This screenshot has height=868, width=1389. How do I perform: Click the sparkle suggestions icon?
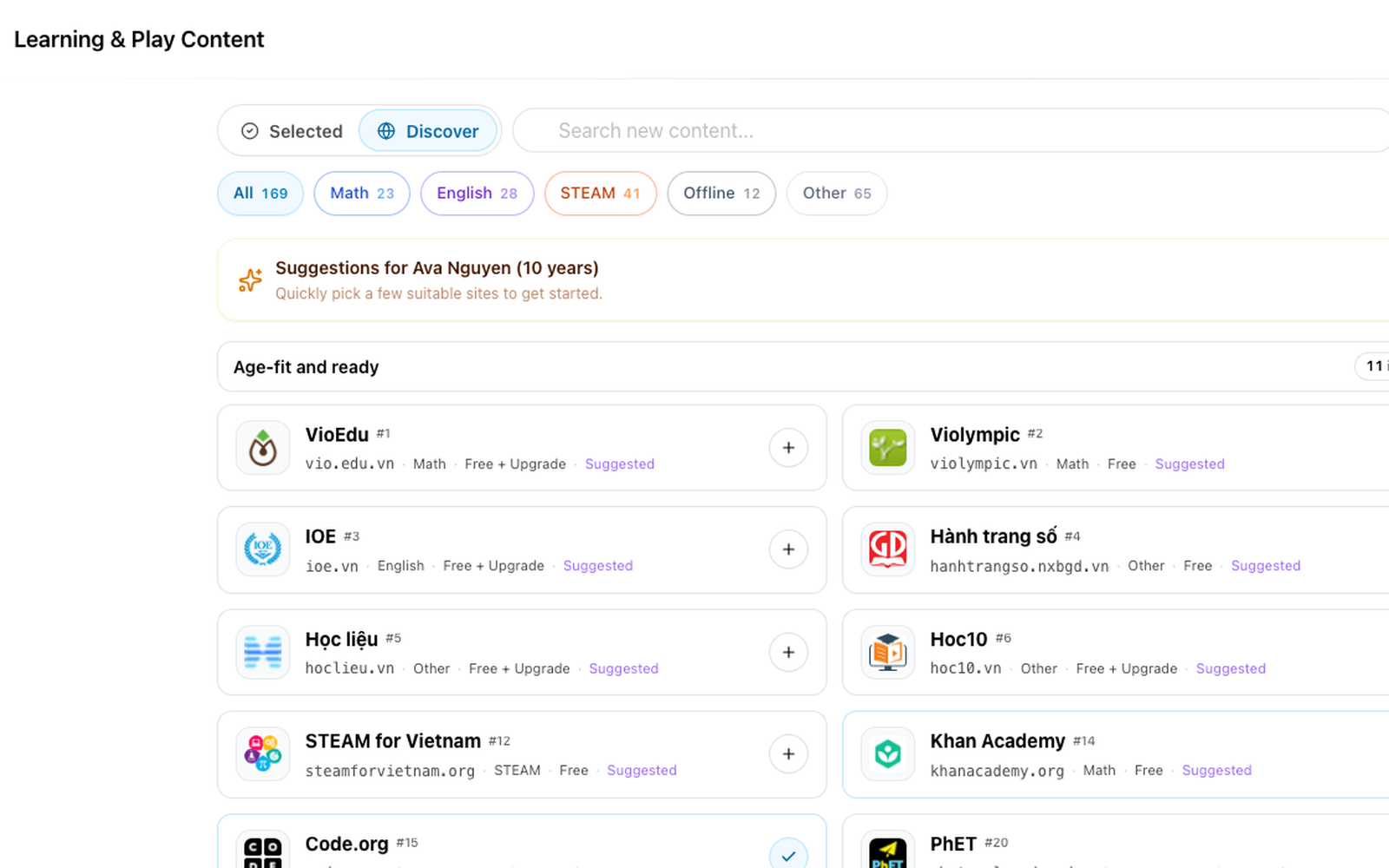(250, 280)
